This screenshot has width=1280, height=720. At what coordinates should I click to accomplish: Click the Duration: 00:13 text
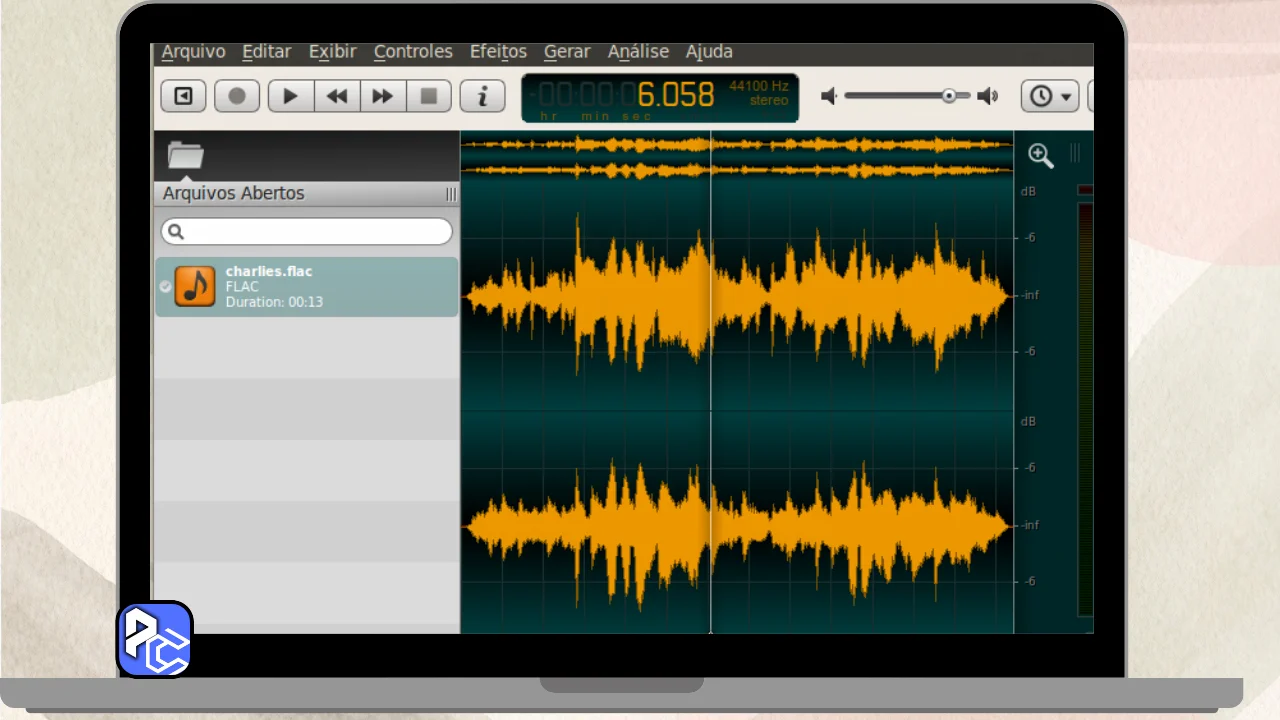point(274,302)
